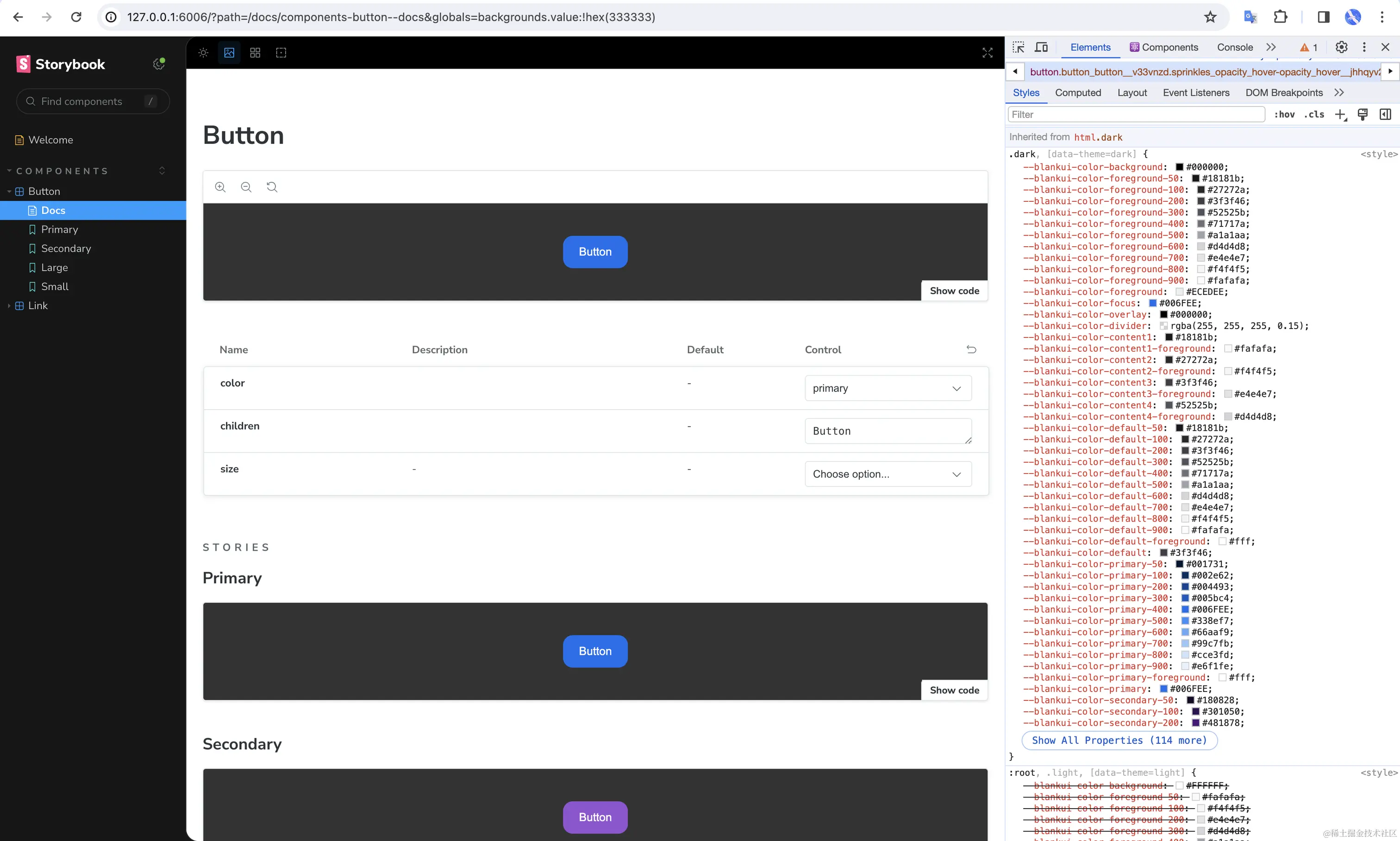The image size is (1400, 841).
Task: Switch to the Computed styles tab
Action: (1077, 93)
